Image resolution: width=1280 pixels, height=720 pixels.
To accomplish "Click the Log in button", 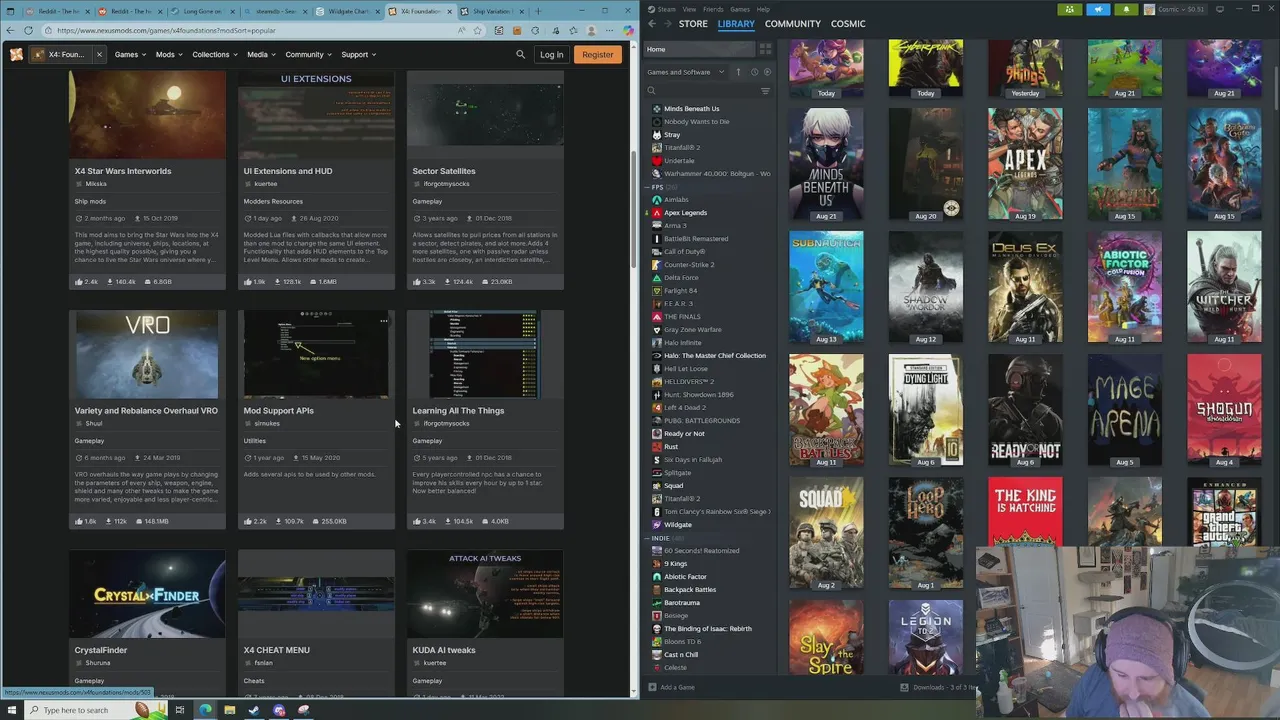I will click(x=551, y=54).
